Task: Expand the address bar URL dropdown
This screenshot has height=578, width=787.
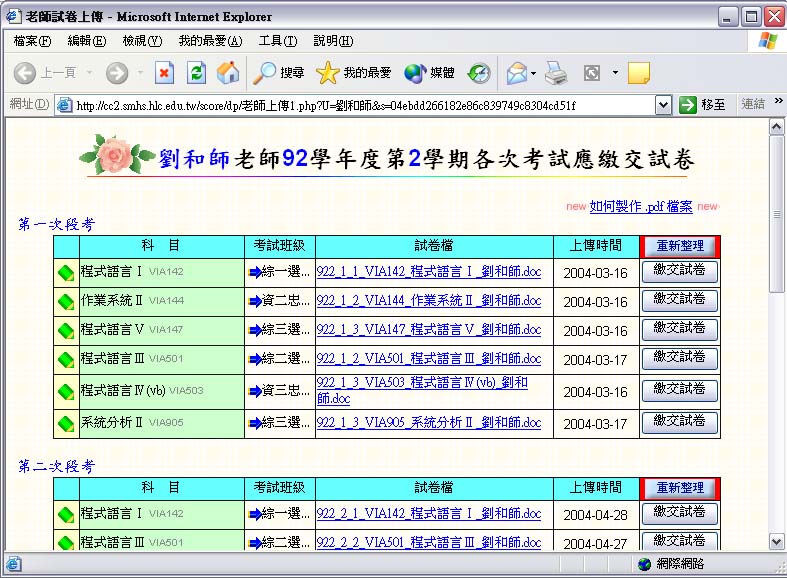Action: tap(663, 105)
